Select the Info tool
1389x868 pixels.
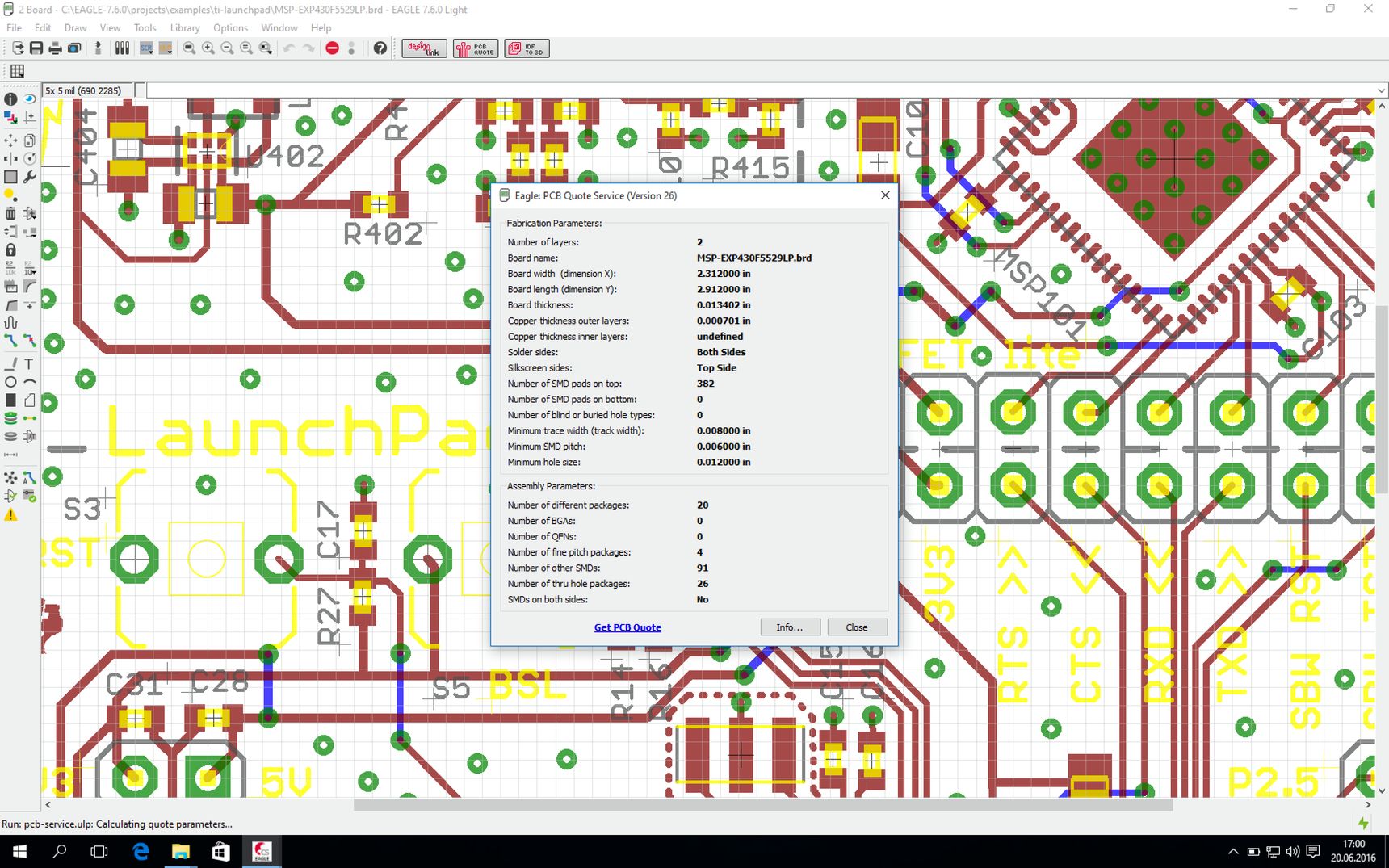pyautogui.click(x=10, y=99)
